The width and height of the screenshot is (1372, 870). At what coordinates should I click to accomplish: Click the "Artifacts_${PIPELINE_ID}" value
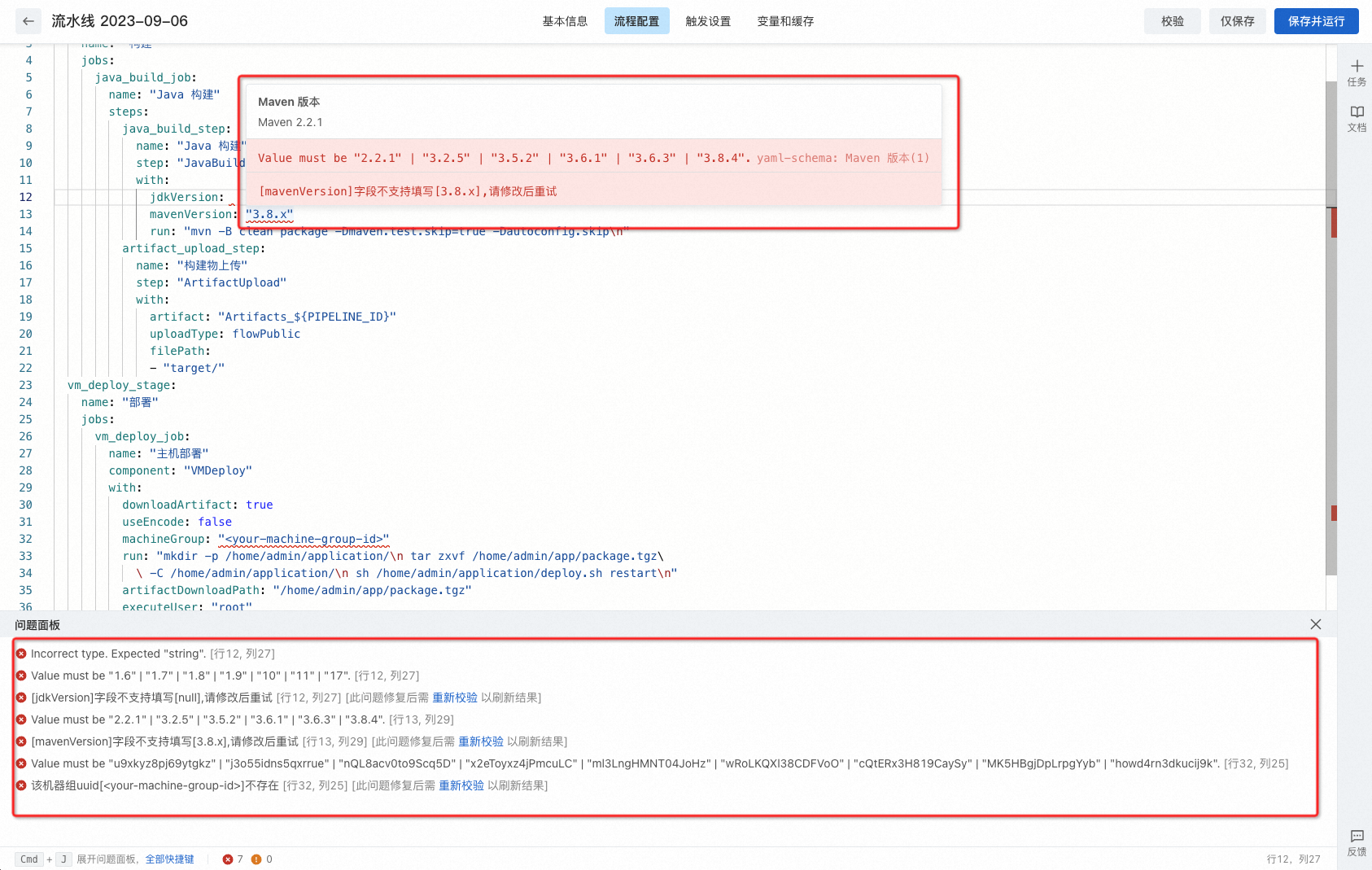[307, 317]
